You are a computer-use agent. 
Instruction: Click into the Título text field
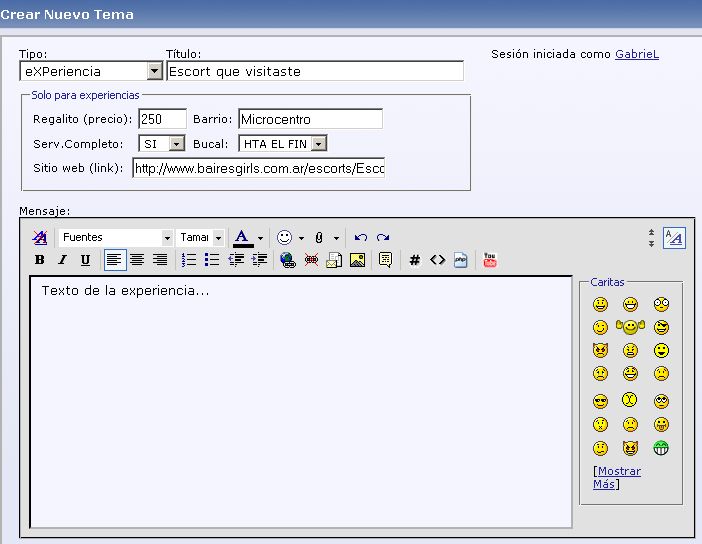click(x=314, y=71)
